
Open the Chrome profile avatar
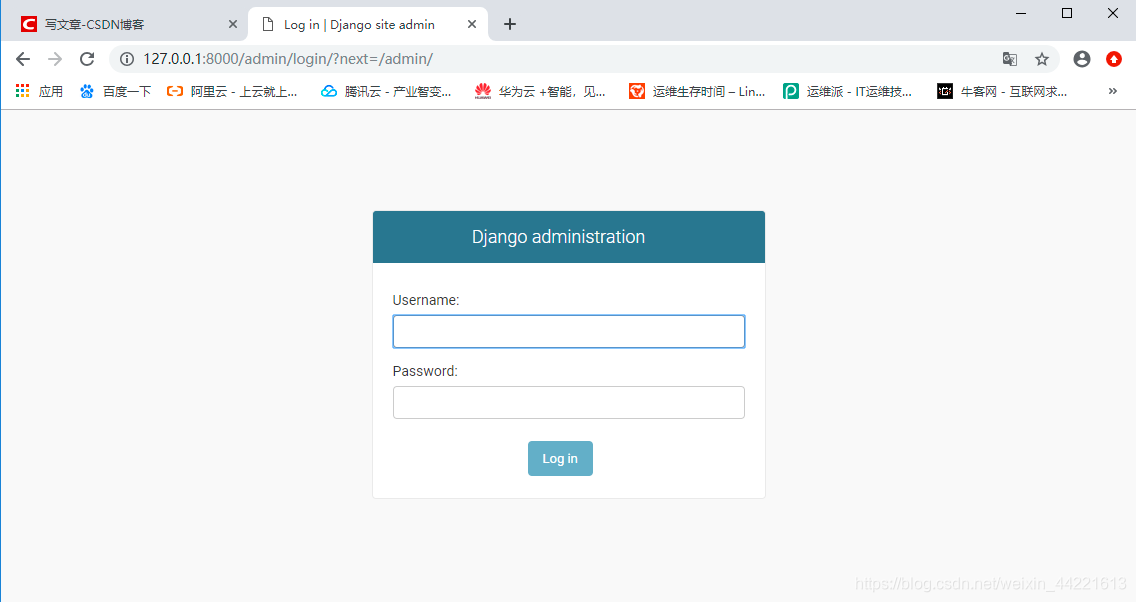pyautogui.click(x=1082, y=59)
